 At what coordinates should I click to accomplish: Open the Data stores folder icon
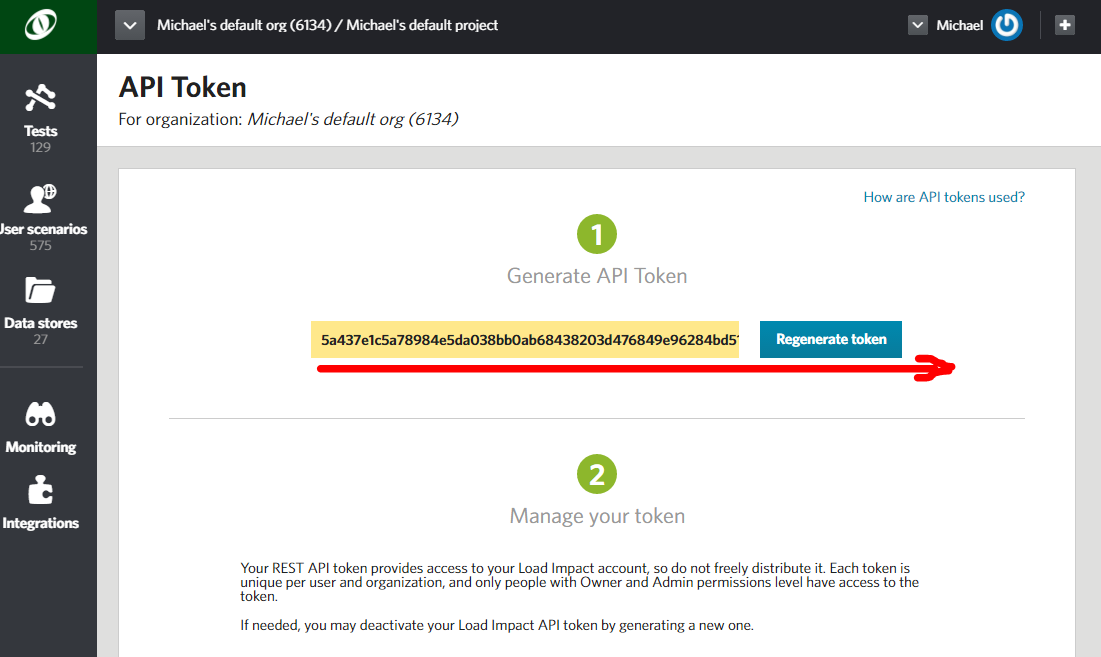click(40, 290)
